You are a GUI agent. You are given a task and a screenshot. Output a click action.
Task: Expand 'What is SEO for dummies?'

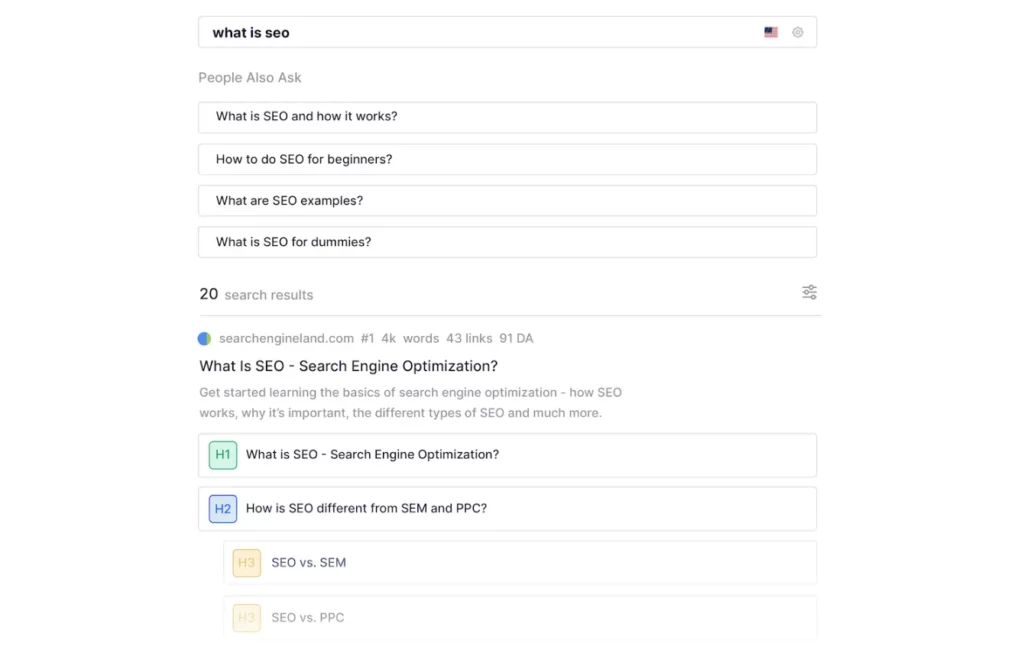click(507, 241)
